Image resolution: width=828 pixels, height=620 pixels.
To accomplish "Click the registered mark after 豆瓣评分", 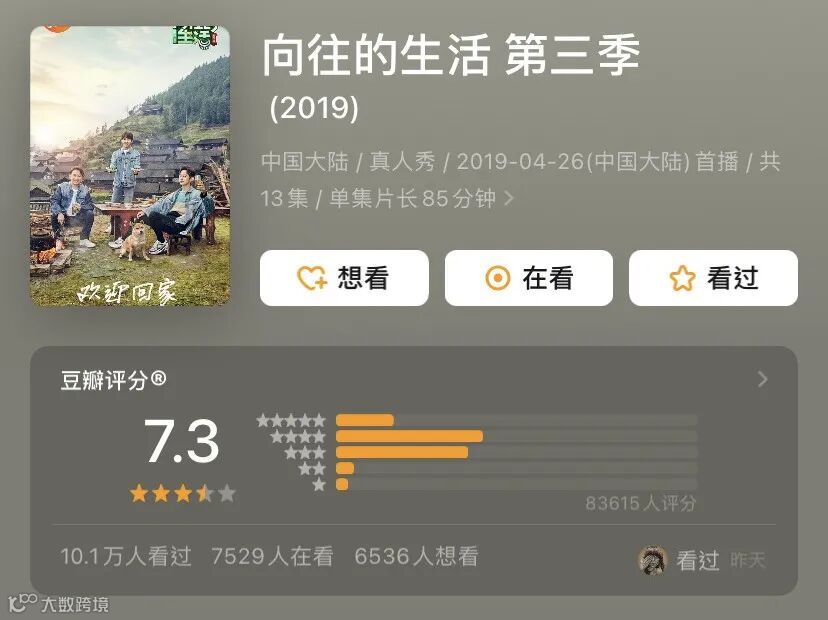I will tap(158, 378).
